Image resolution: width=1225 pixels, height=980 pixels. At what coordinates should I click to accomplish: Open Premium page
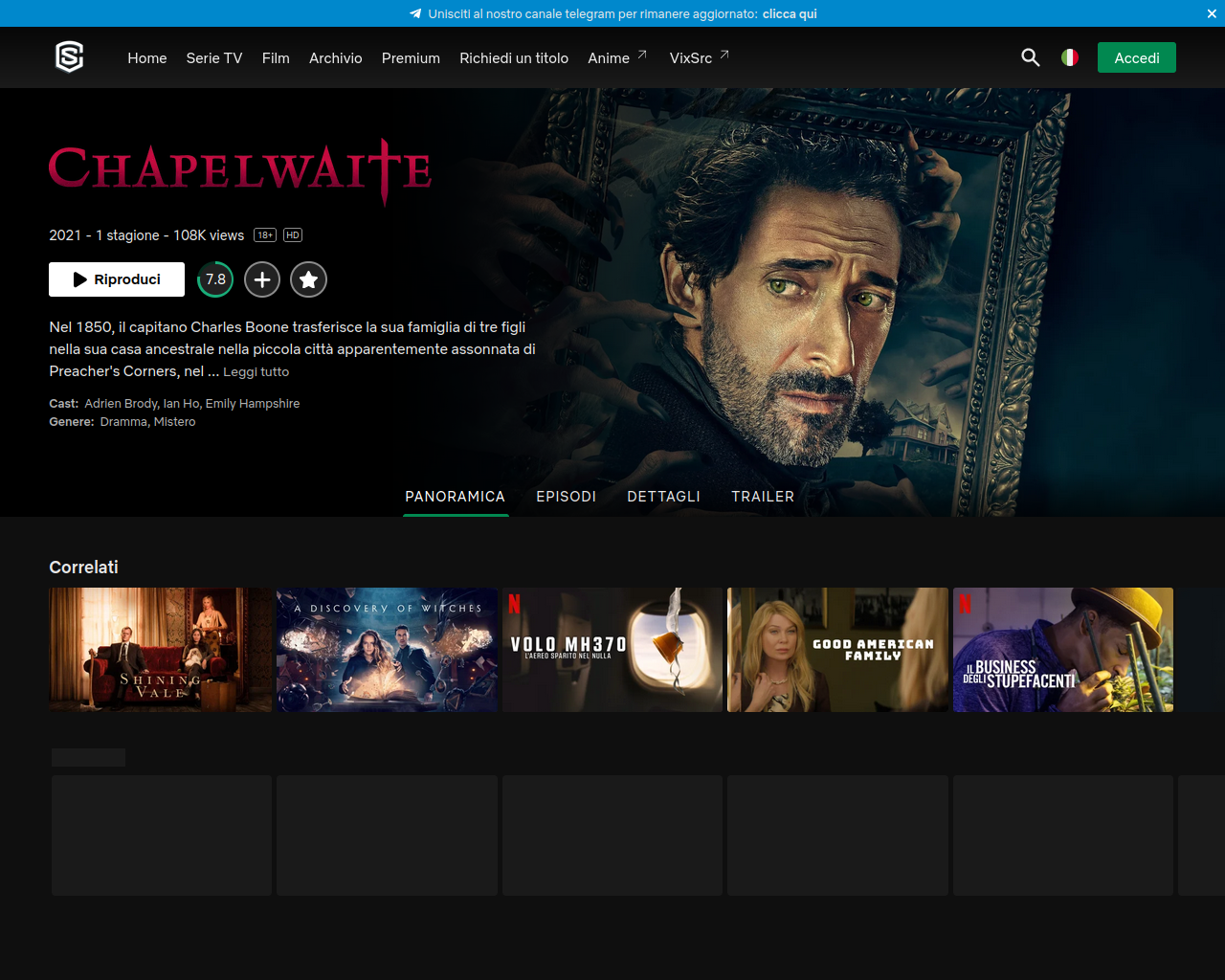point(411,58)
